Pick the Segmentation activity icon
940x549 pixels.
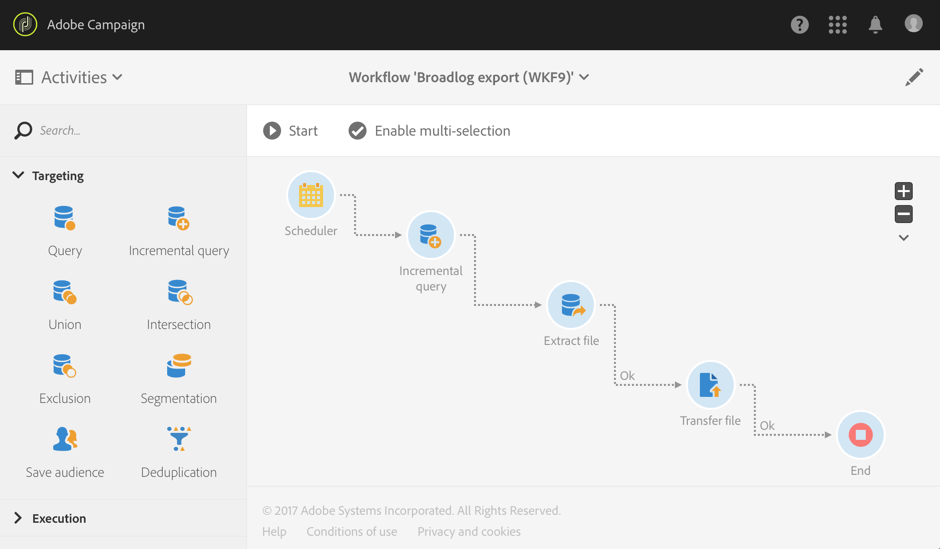pos(178,366)
